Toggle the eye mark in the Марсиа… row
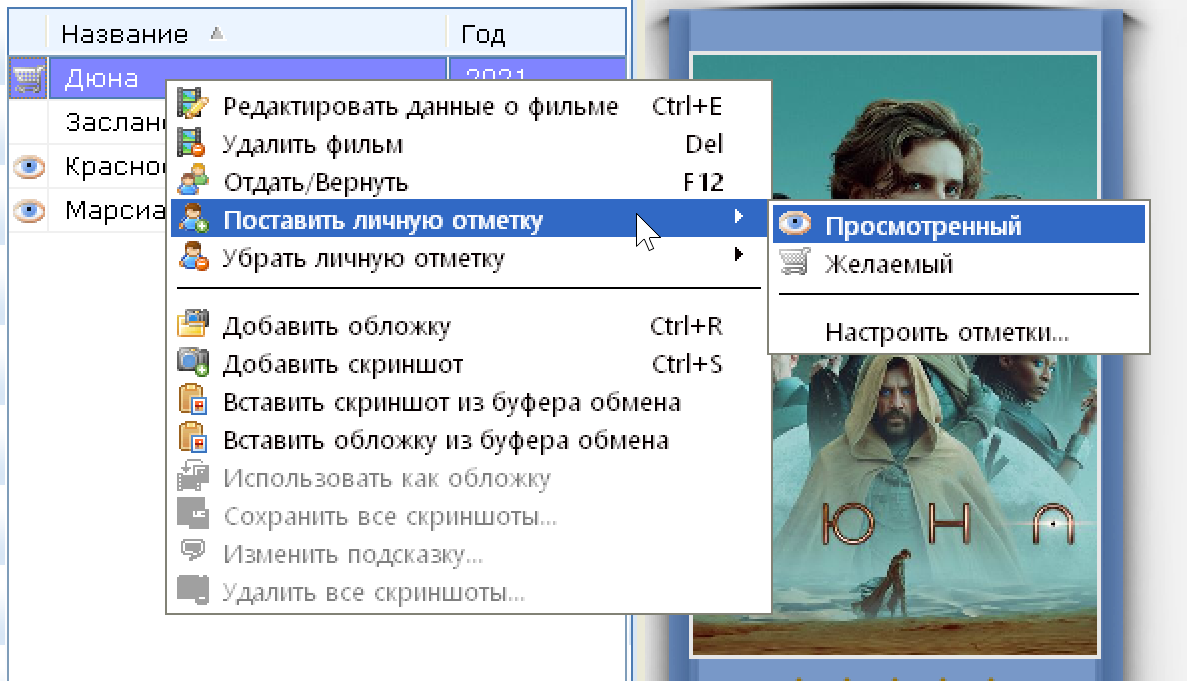 click(29, 210)
